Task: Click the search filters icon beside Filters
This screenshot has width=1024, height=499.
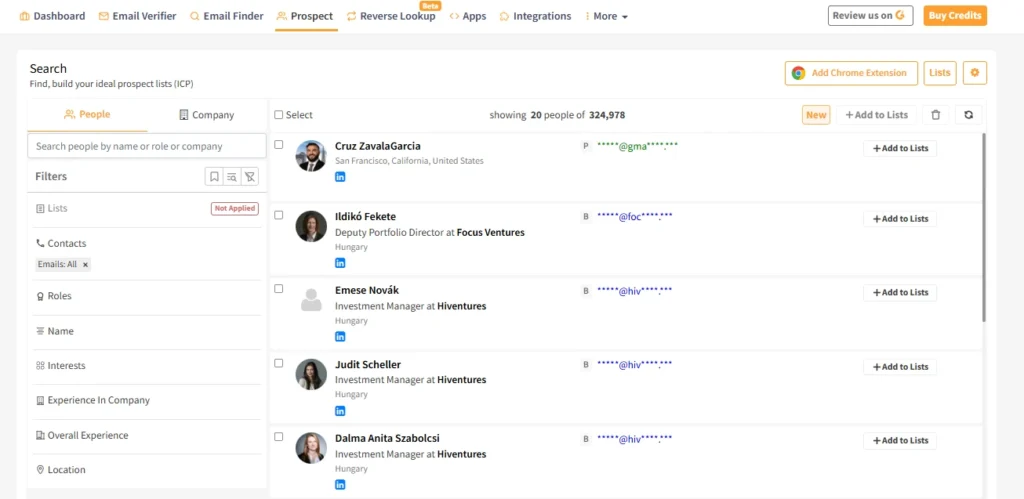Action: pyautogui.click(x=232, y=176)
